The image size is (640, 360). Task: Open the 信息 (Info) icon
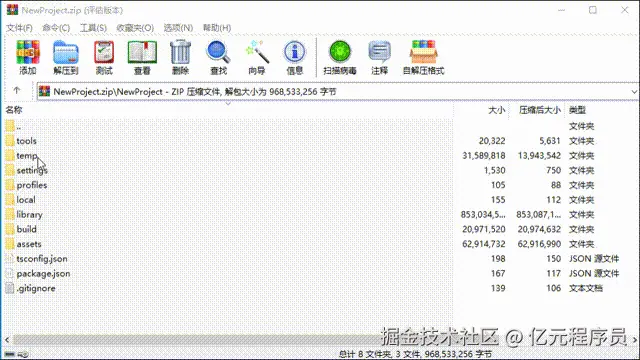coord(294,52)
